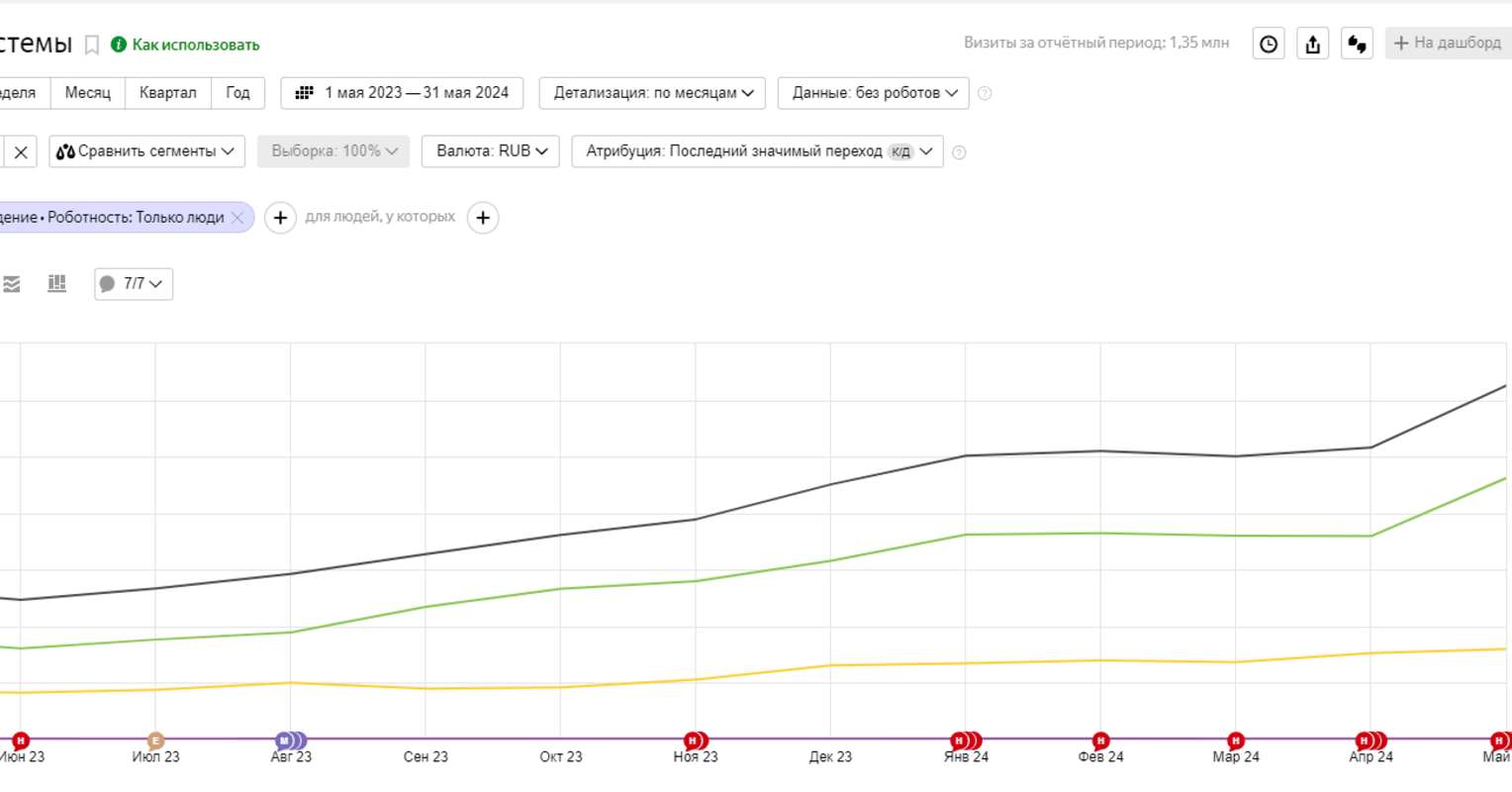Open the date range calendar picker
1512x792 pixels.
[402, 93]
